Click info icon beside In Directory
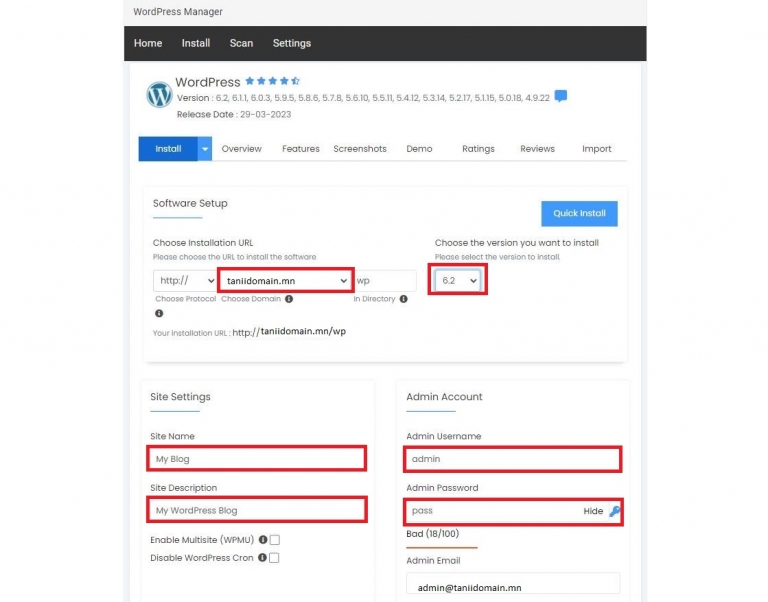The height and width of the screenshot is (602, 768). tap(404, 299)
